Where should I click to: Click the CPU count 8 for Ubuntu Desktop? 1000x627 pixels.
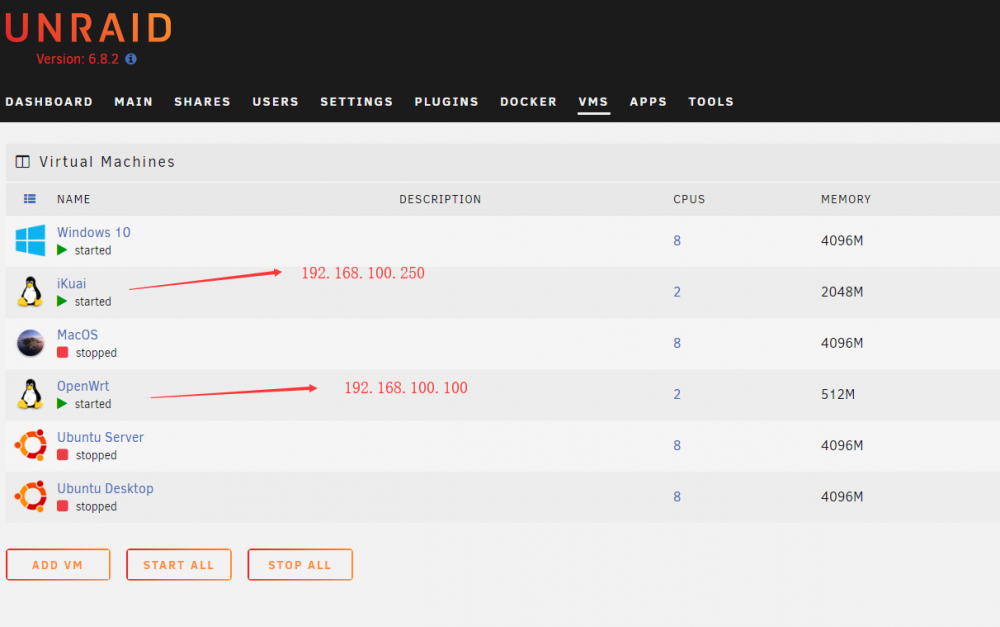[x=677, y=496]
